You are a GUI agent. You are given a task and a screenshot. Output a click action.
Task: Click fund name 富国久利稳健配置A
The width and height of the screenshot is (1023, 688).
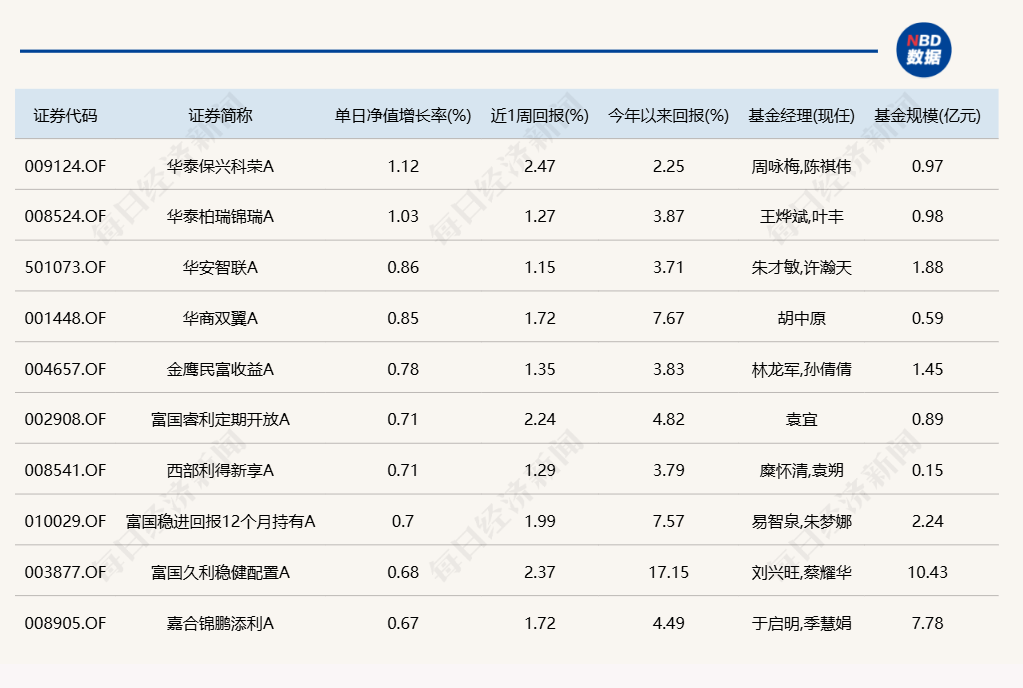[x=221, y=572]
